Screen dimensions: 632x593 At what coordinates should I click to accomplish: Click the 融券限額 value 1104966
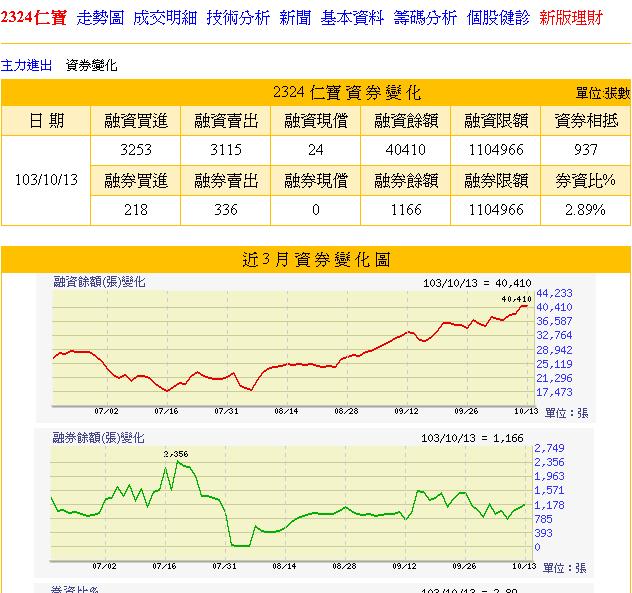[496, 210]
